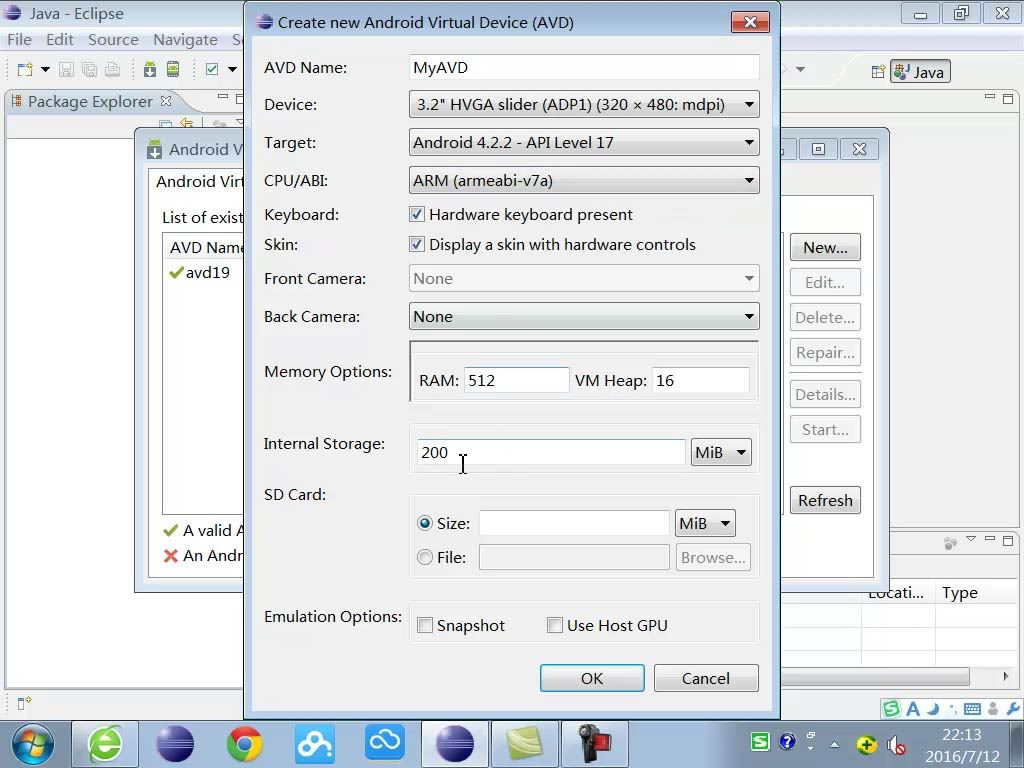This screenshot has height=768, width=1024.
Task: Click the yellow-green plus tray icon
Action: [866, 744]
